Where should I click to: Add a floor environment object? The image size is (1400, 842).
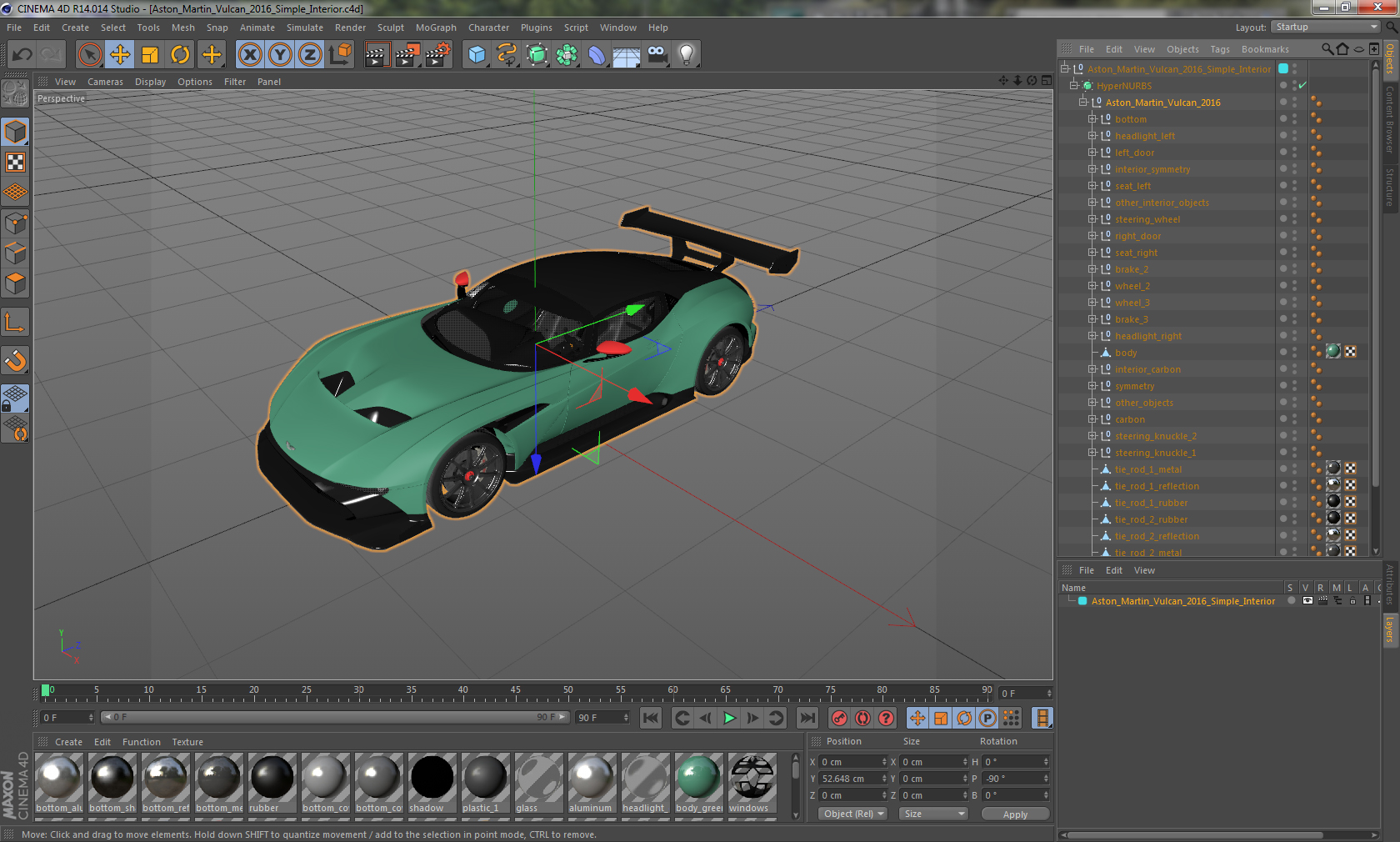(627, 55)
